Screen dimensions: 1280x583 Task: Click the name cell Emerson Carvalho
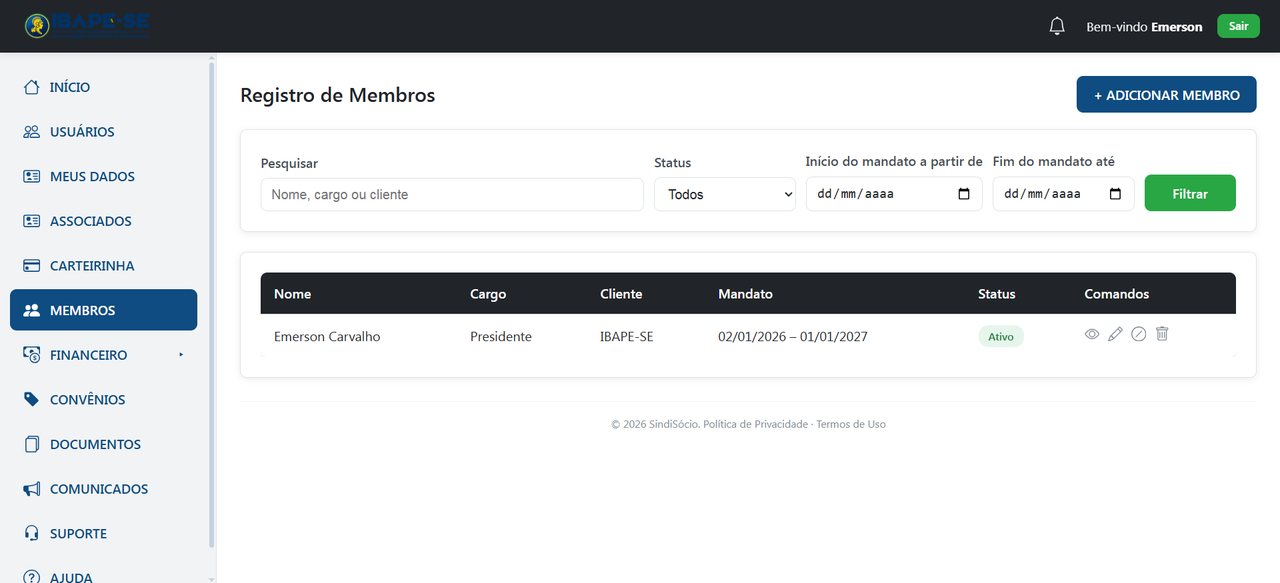point(327,337)
